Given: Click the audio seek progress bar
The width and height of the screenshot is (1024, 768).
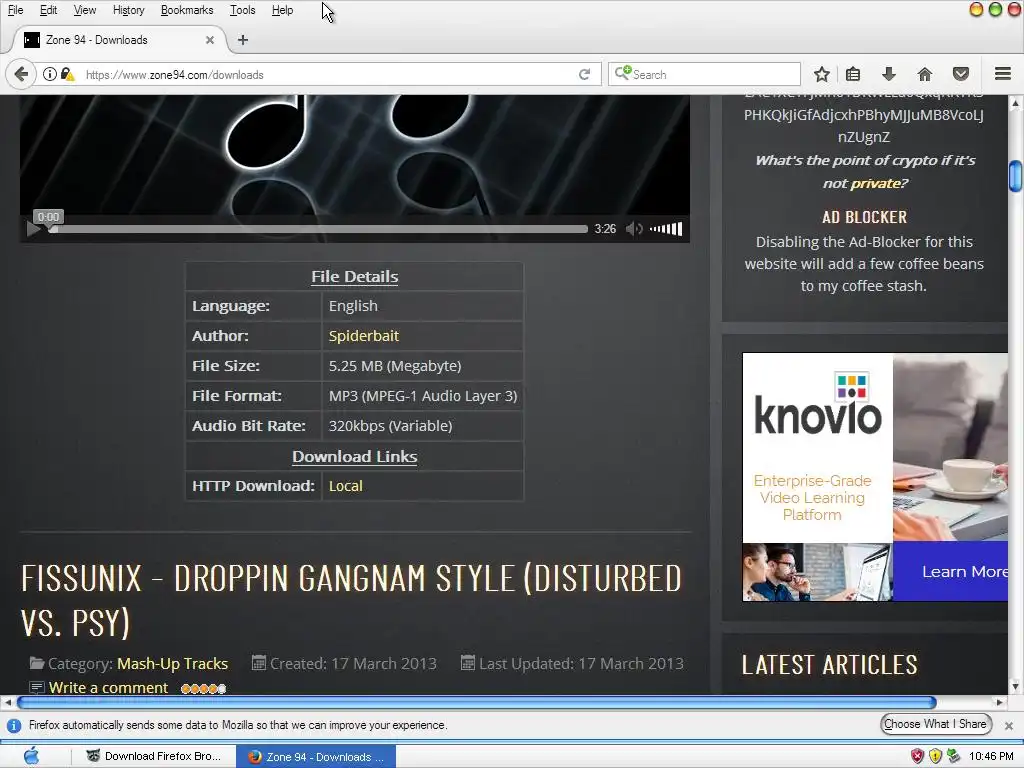Looking at the screenshot, I should (319, 229).
